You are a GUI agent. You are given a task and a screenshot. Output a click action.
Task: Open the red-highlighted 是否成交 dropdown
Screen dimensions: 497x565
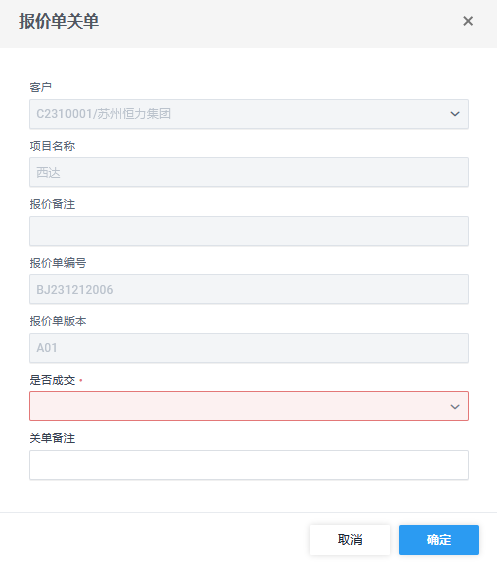click(x=249, y=406)
